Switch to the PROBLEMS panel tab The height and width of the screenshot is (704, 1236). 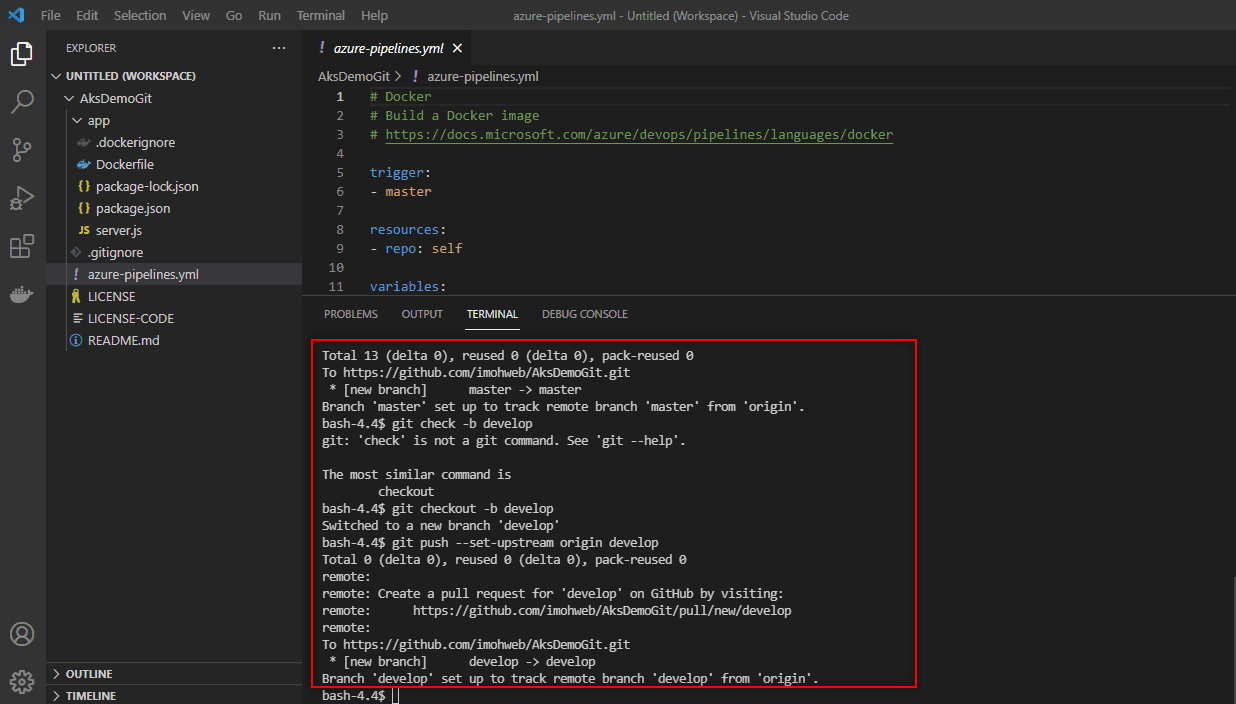coord(351,314)
